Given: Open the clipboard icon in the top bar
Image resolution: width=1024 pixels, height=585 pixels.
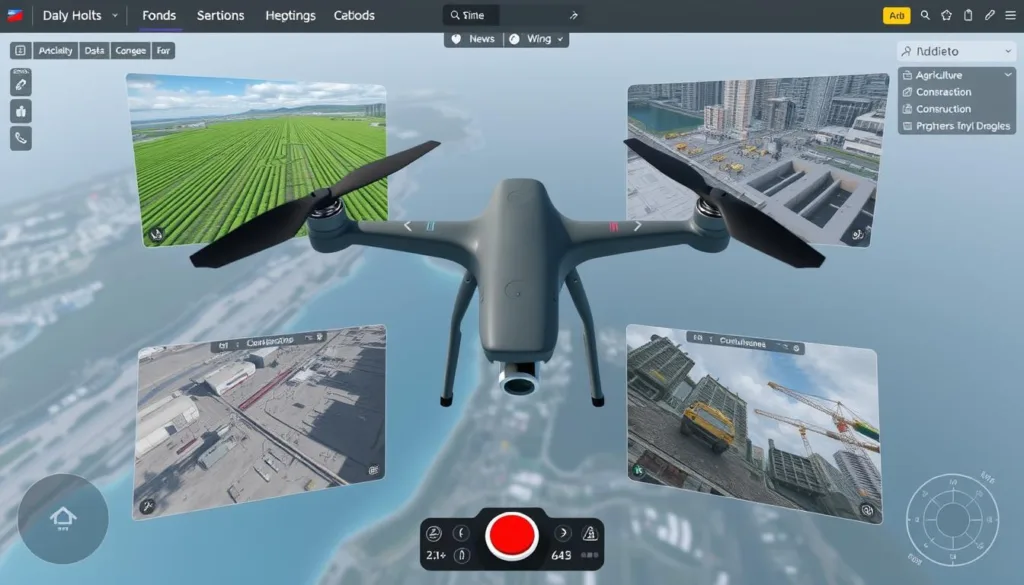Looking at the screenshot, I should pyautogui.click(x=968, y=15).
